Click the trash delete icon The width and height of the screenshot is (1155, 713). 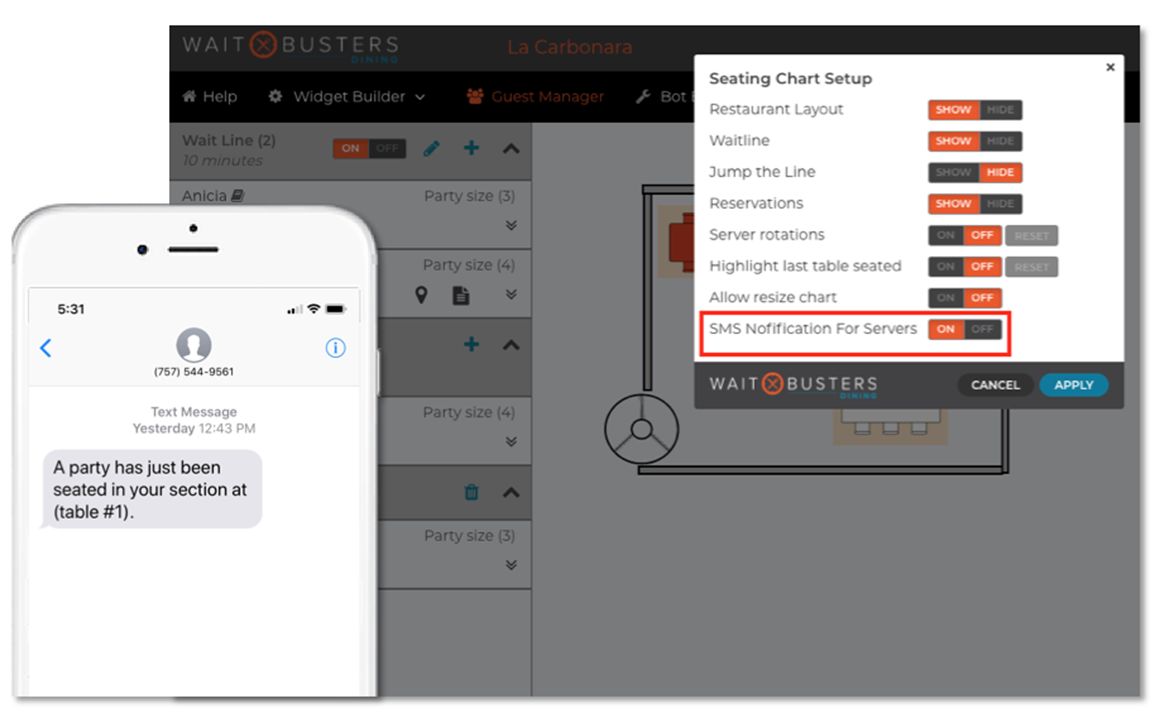[471, 492]
